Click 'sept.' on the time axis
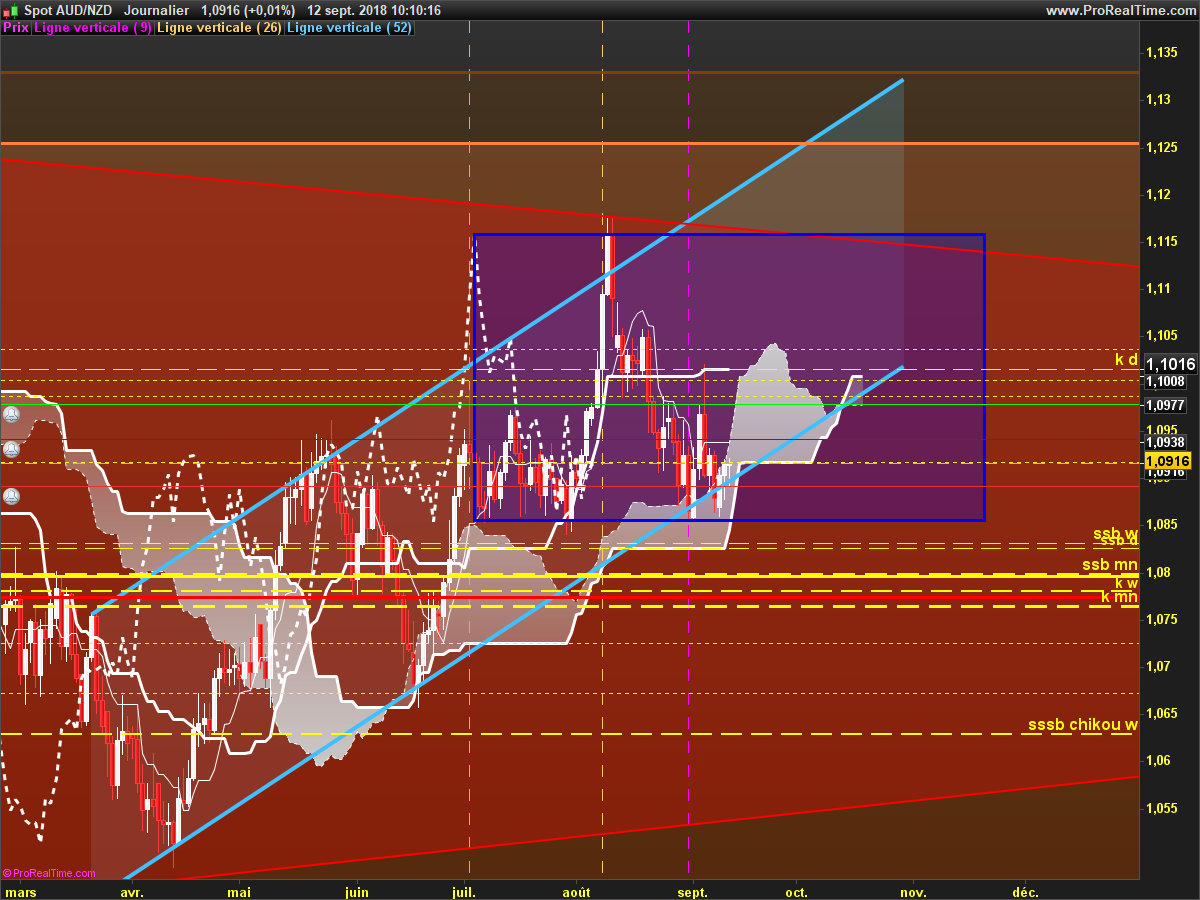The width and height of the screenshot is (1200, 900). [693, 891]
